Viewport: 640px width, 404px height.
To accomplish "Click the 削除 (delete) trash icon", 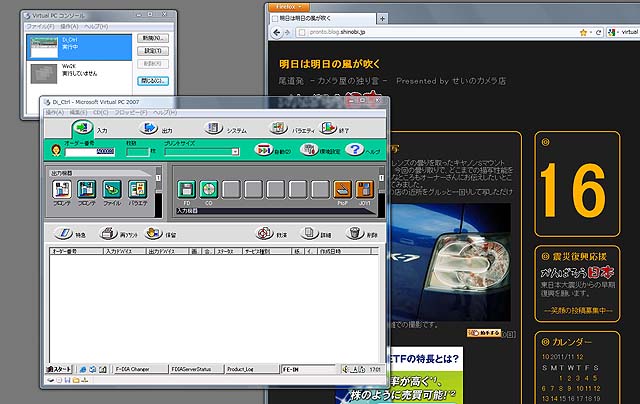I will coord(354,233).
